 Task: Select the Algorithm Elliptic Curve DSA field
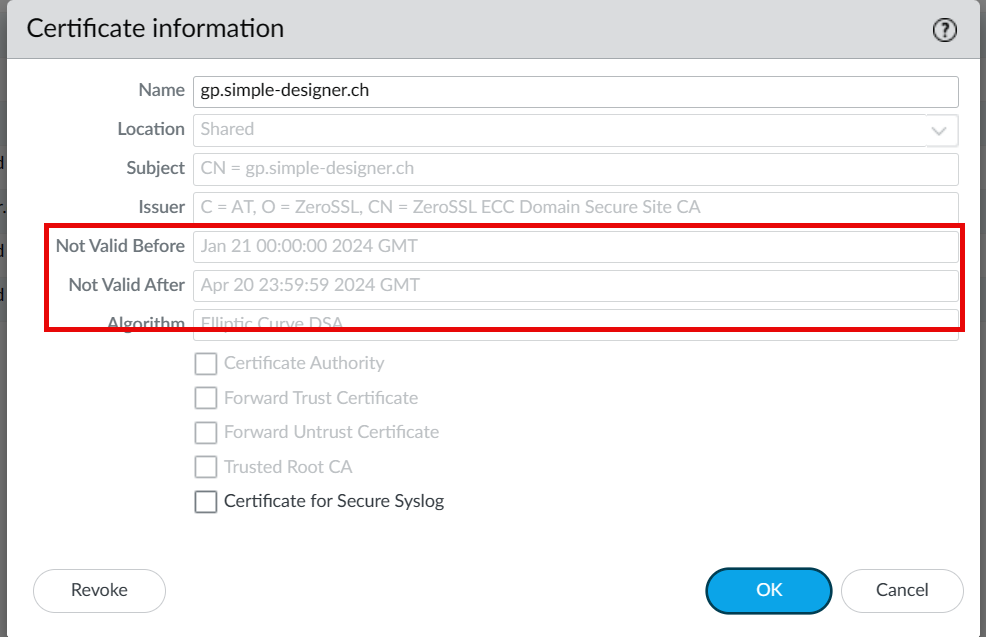point(575,324)
